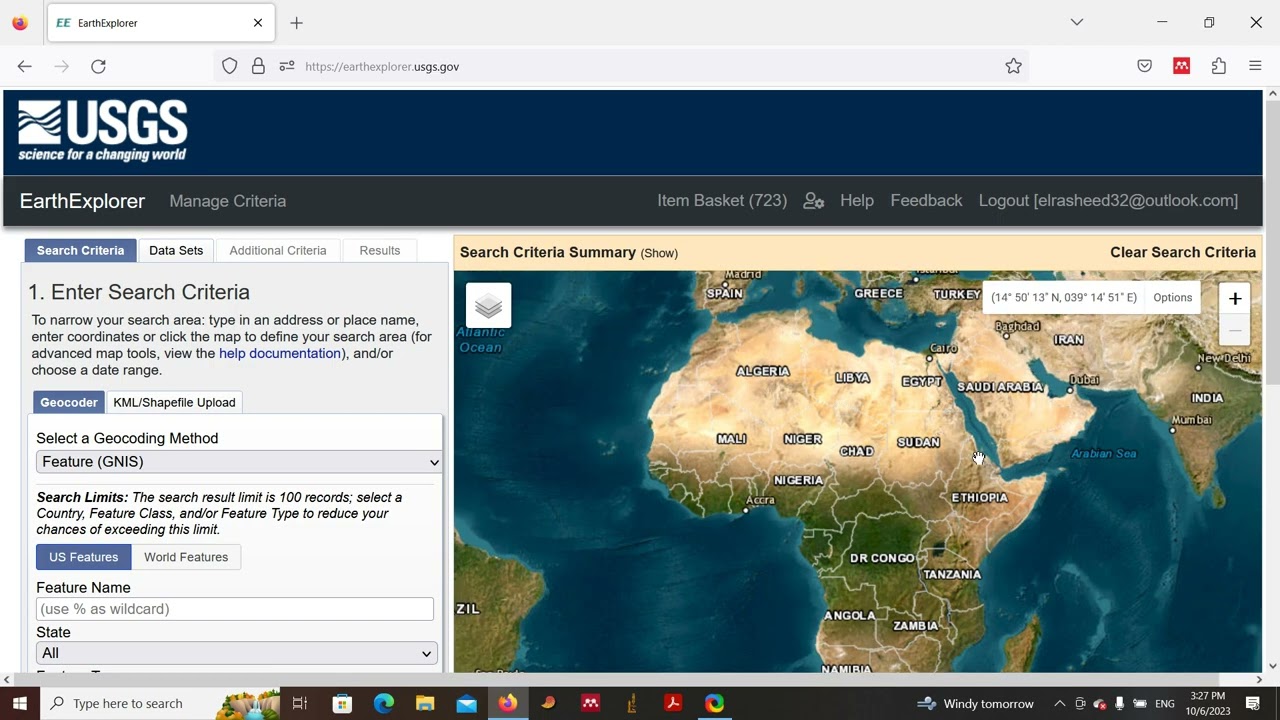Open a new browser tab
1280x720 pixels.
point(296,22)
